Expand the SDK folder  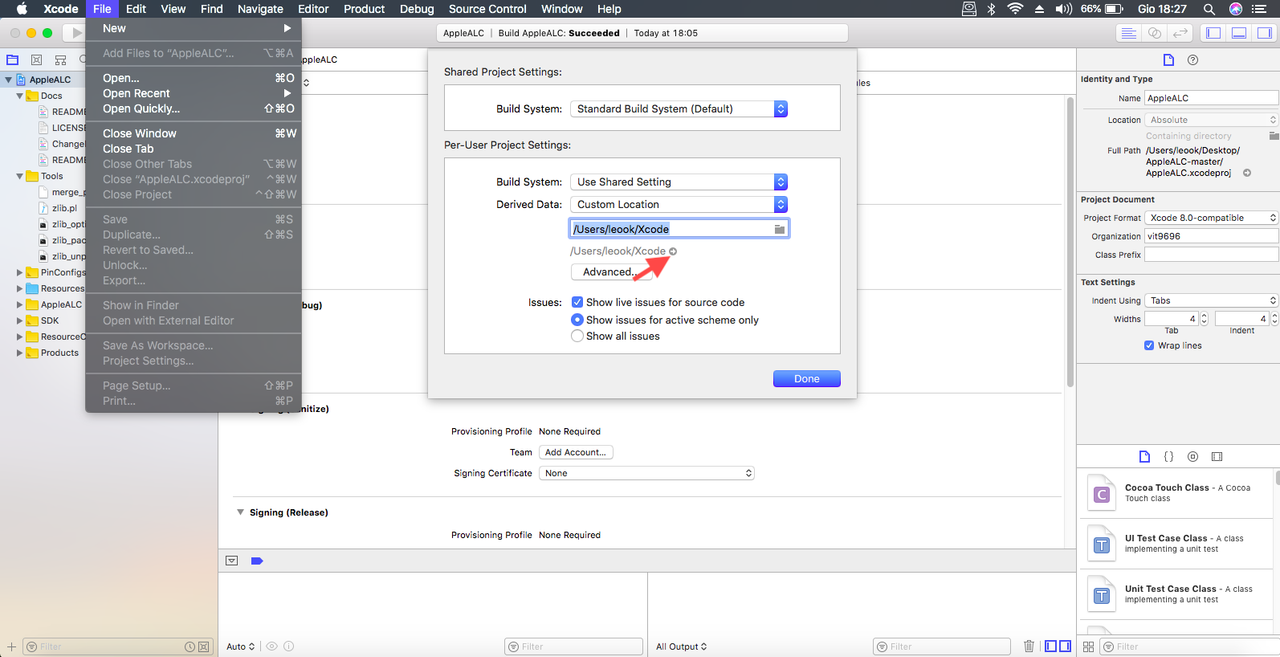(20, 320)
